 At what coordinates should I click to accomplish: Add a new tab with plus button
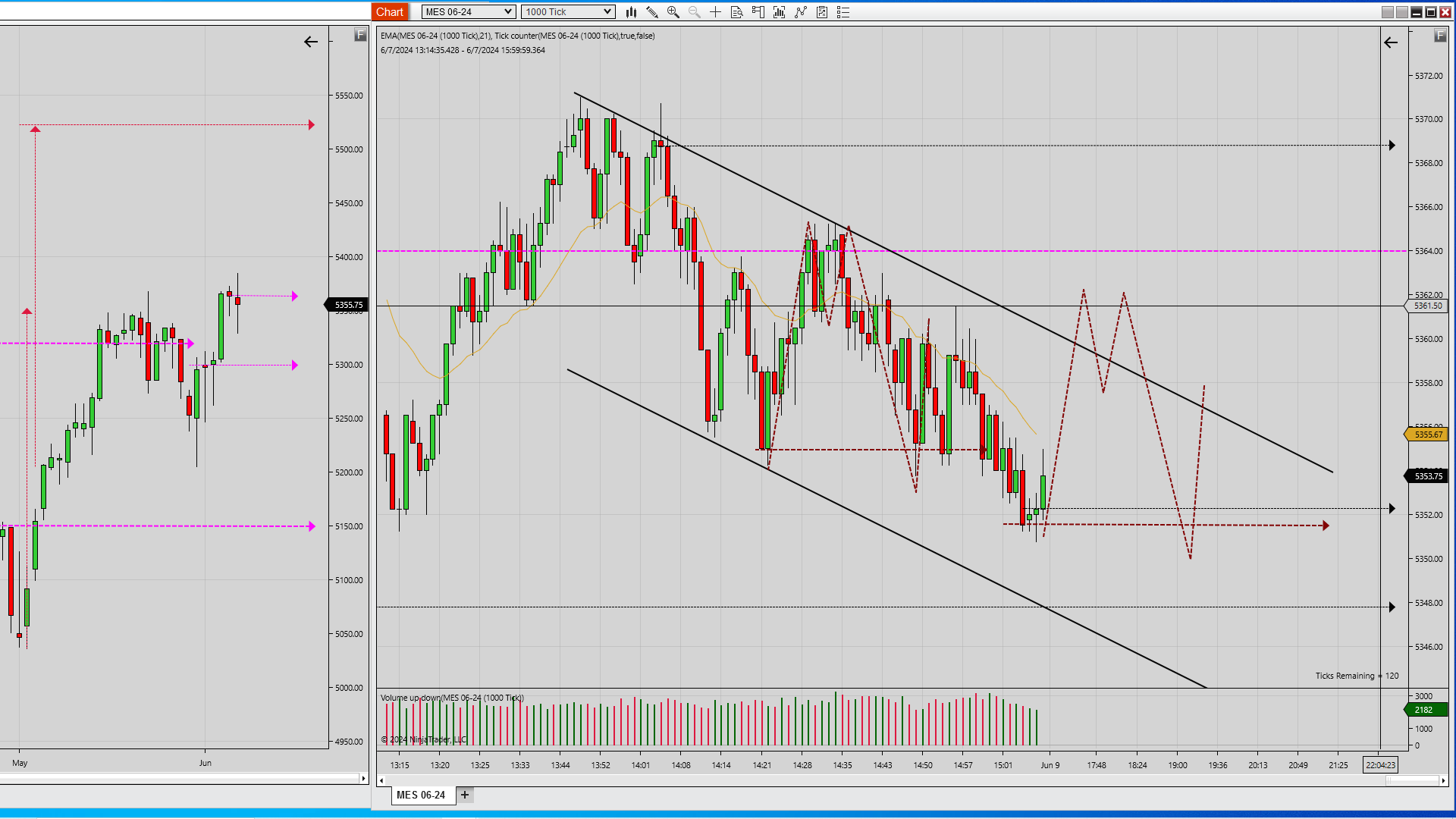click(x=465, y=795)
